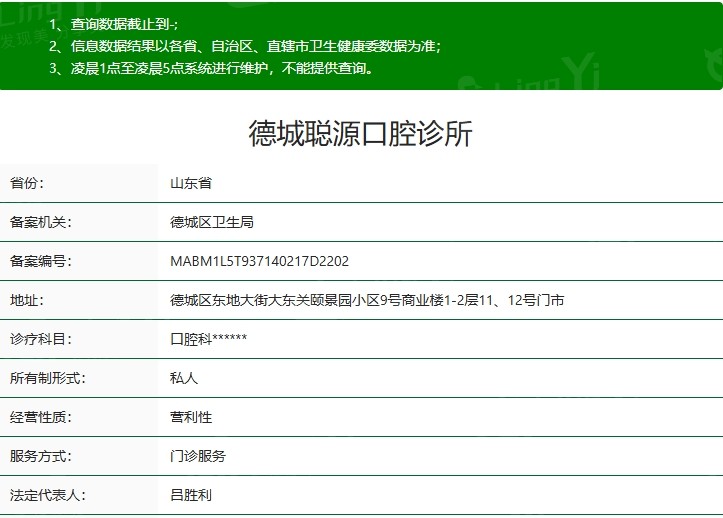Click the 服务方式 label

(x=41, y=456)
